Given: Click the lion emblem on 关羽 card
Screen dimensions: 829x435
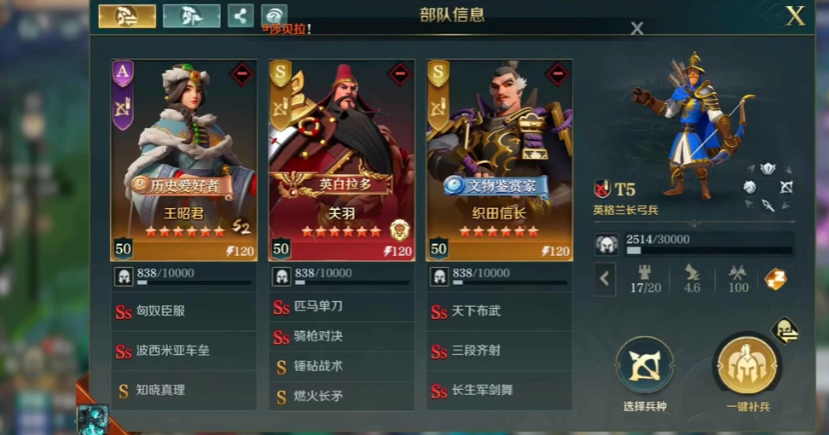Looking at the screenshot, I should tap(399, 230).
